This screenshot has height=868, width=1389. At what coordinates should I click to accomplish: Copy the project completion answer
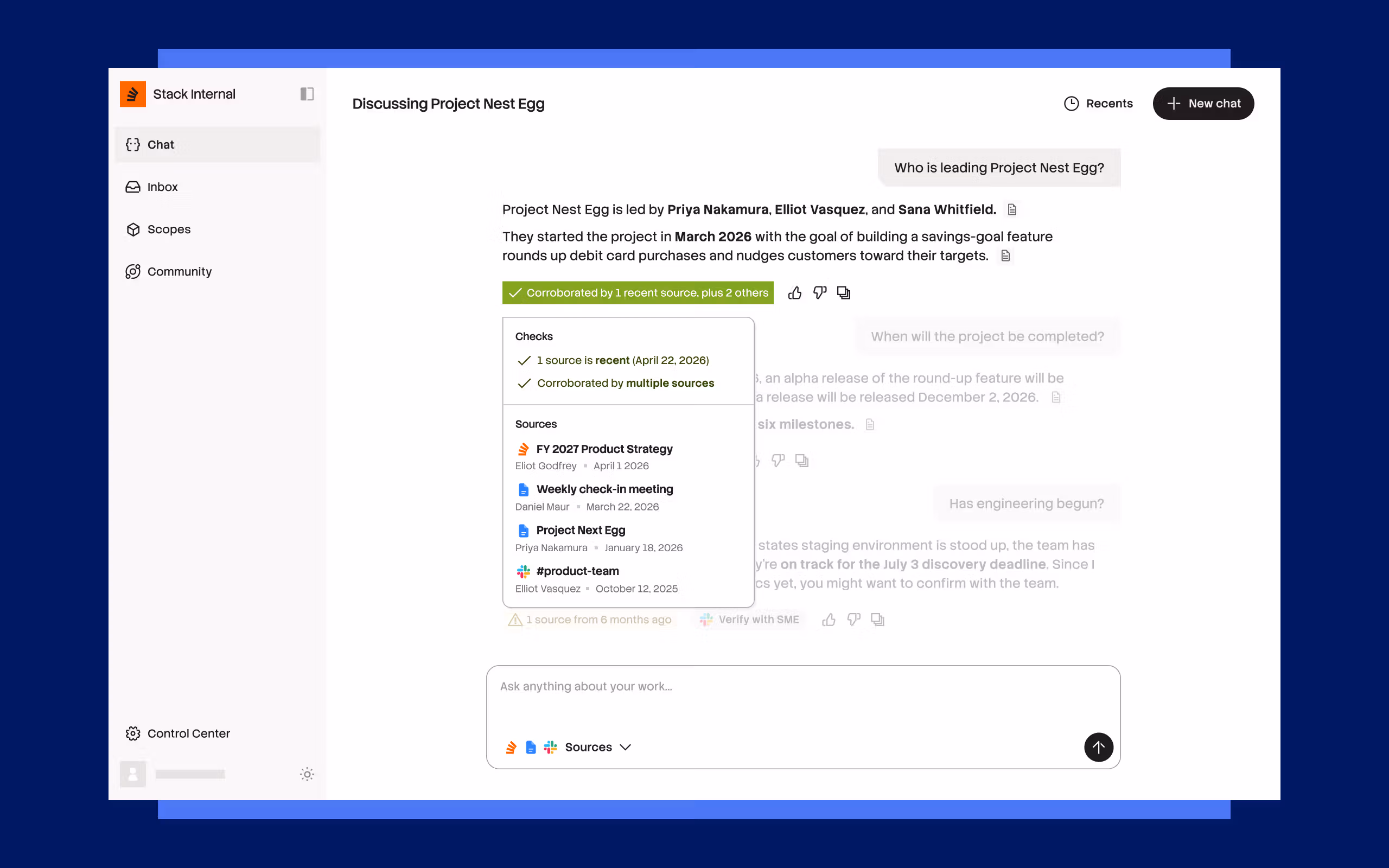802,461
